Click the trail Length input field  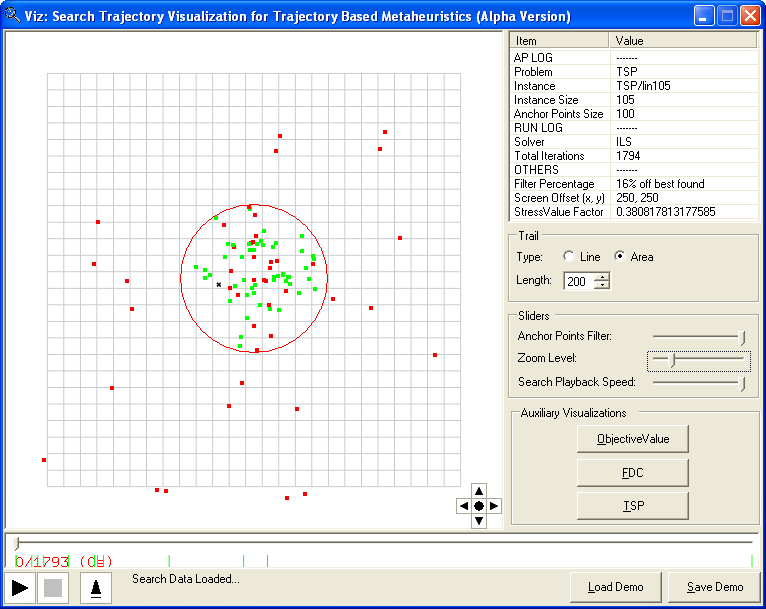click(579, 281)
